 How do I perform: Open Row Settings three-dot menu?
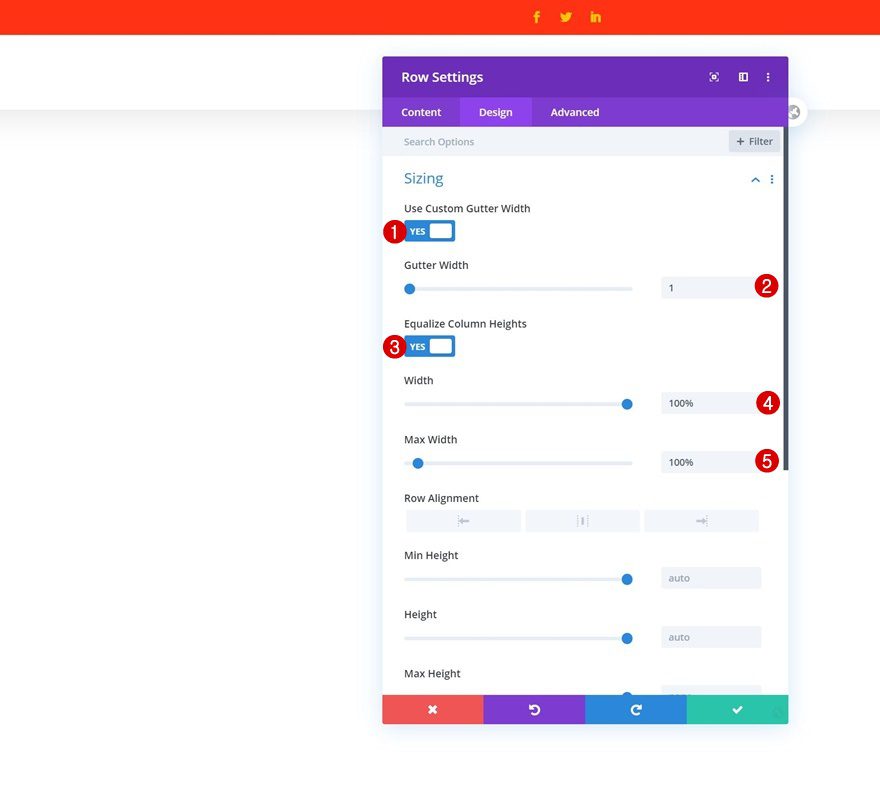point(768,77)
